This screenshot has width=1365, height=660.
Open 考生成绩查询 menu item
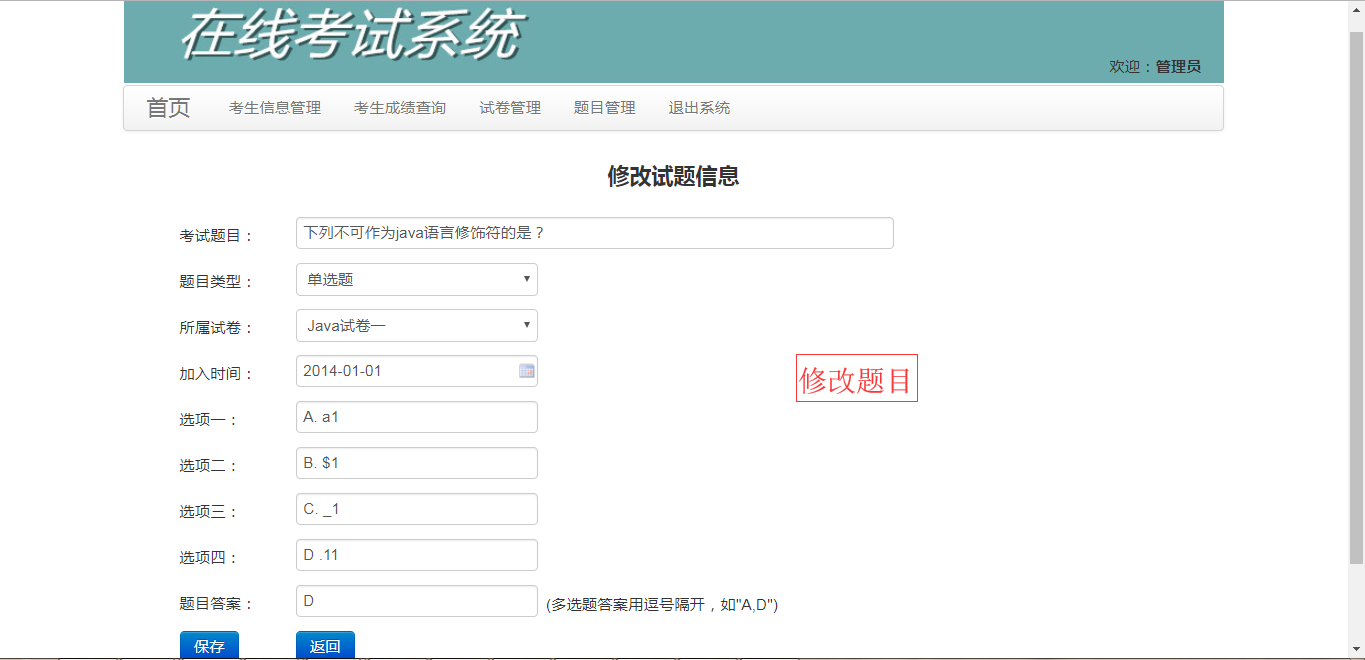point(400,108)
